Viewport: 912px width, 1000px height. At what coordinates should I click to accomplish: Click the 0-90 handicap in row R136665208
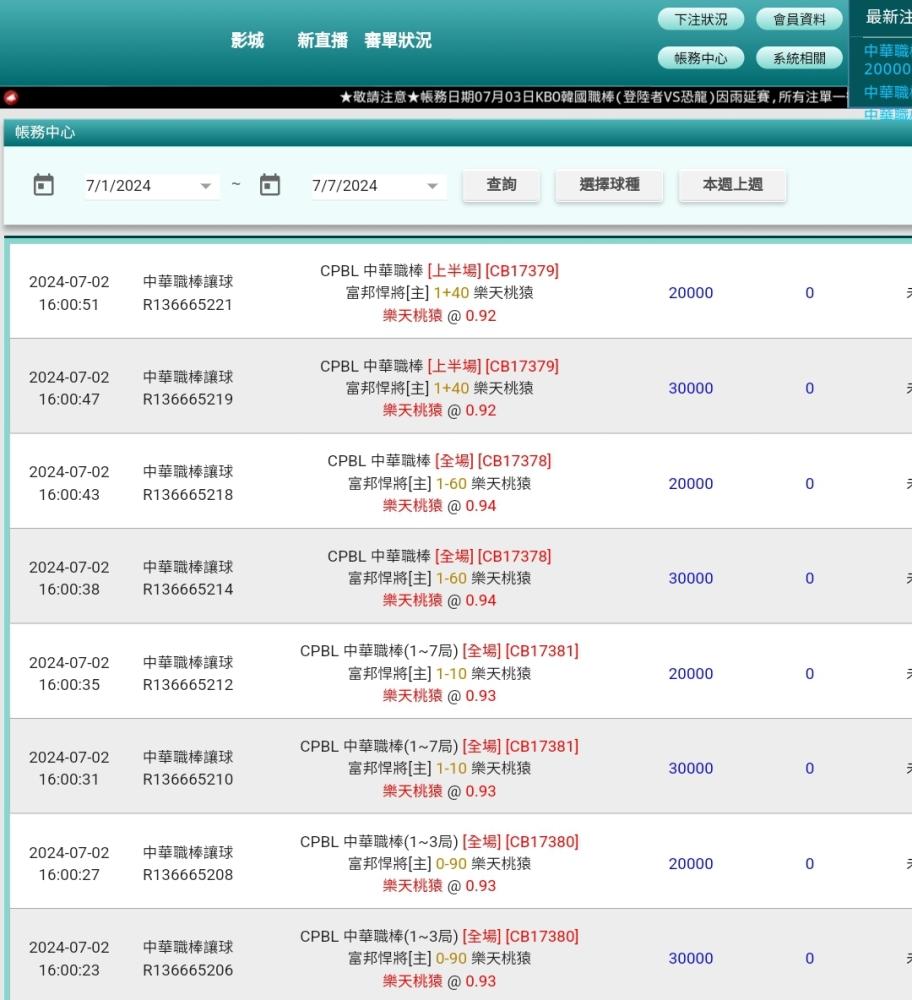(x=451, y=864)
